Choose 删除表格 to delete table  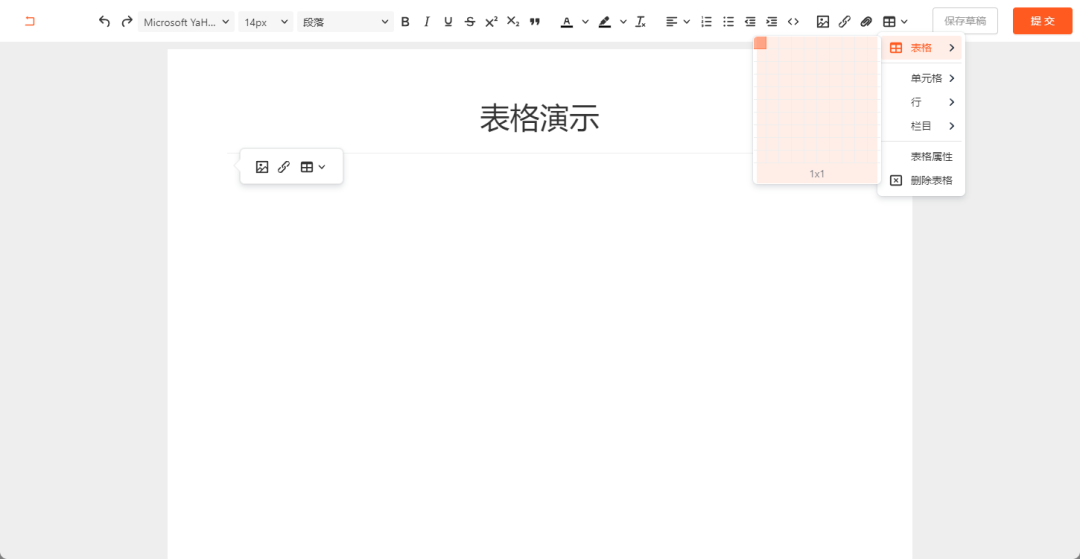[921, 180]
